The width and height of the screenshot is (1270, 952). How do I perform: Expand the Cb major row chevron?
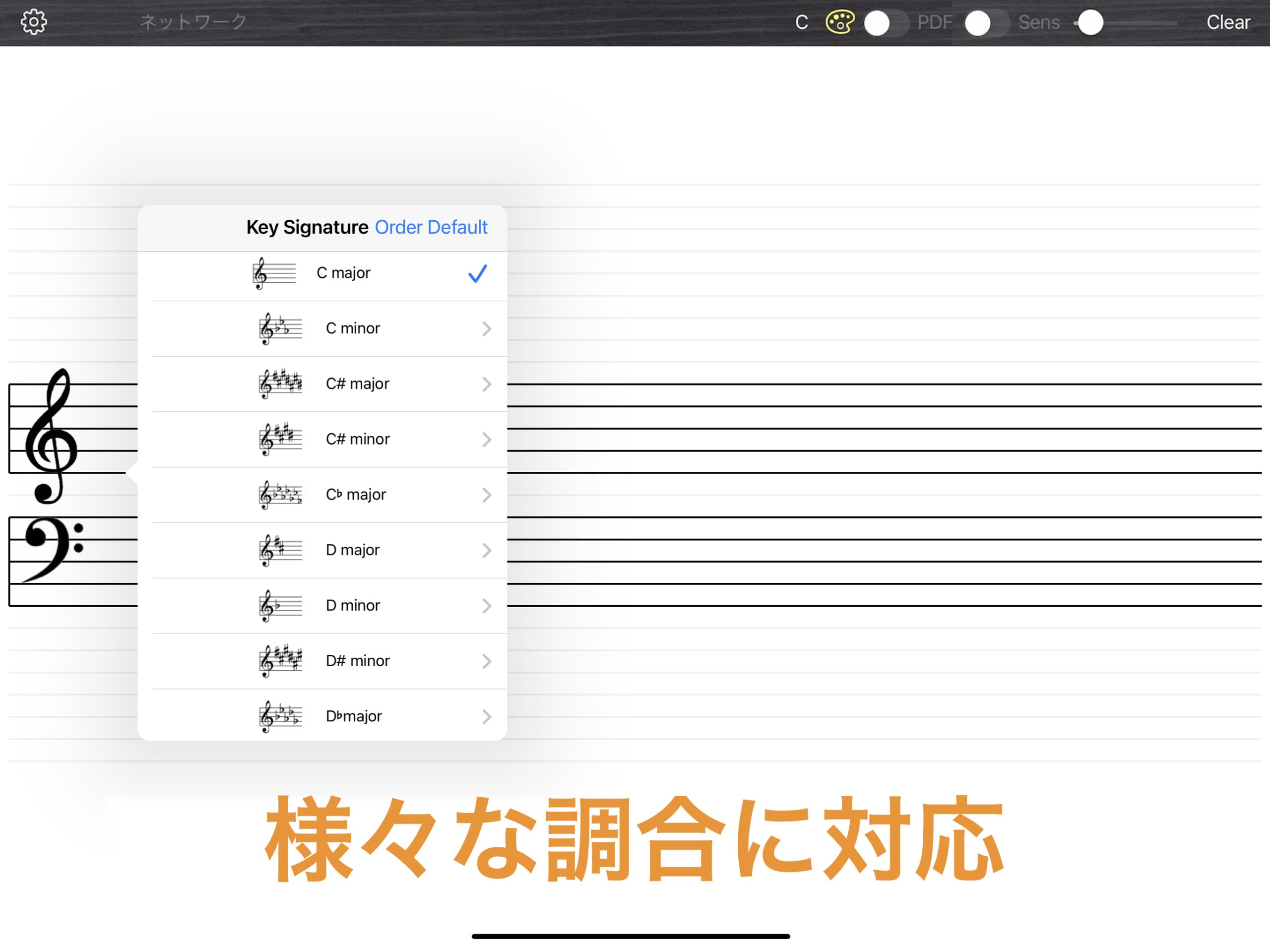[486, 495]
